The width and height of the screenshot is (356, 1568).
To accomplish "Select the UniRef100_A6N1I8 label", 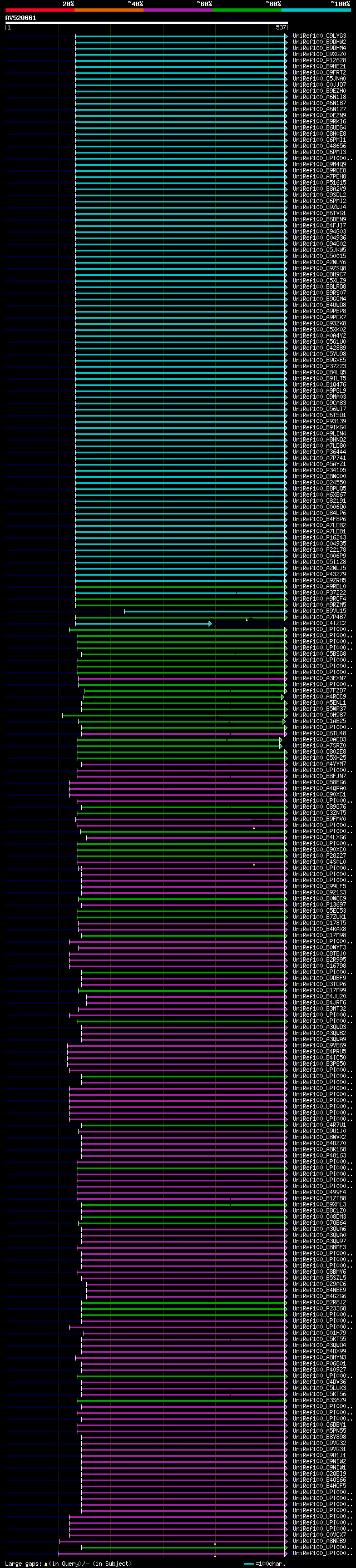I will click(x=319, y=97).
